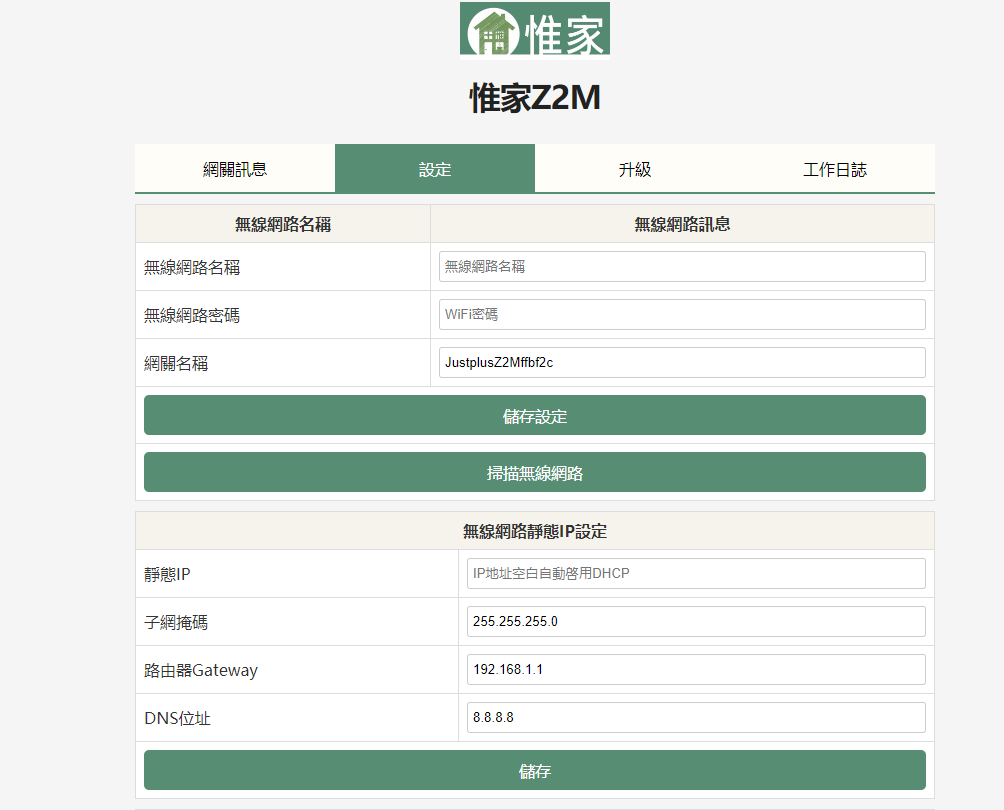The height and width of the screenshot is (810, 1004).
Task: Click the 無線網路訊息 column header
Action: click(682, 224)
